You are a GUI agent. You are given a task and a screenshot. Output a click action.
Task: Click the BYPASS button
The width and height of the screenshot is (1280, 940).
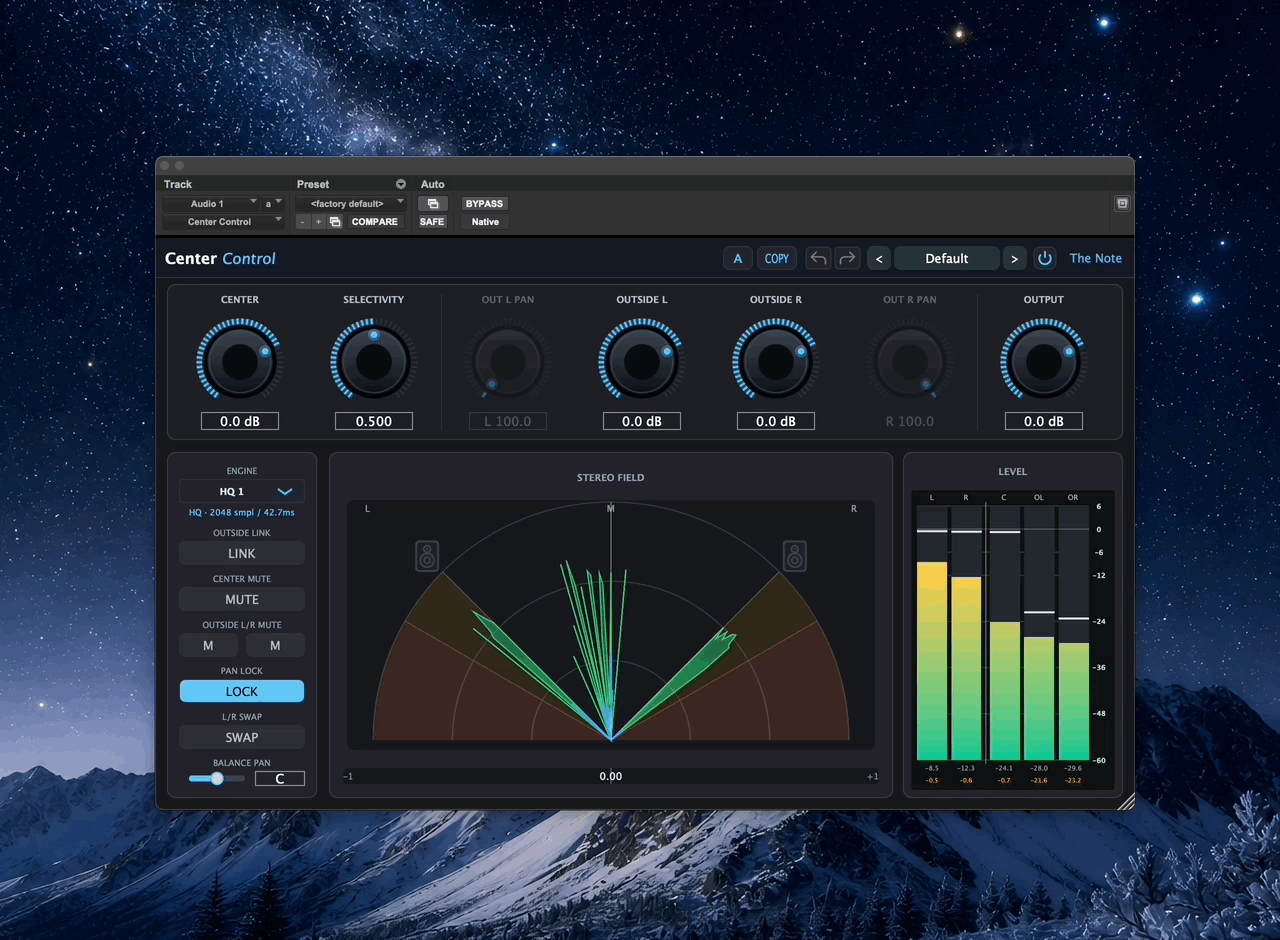484,203
